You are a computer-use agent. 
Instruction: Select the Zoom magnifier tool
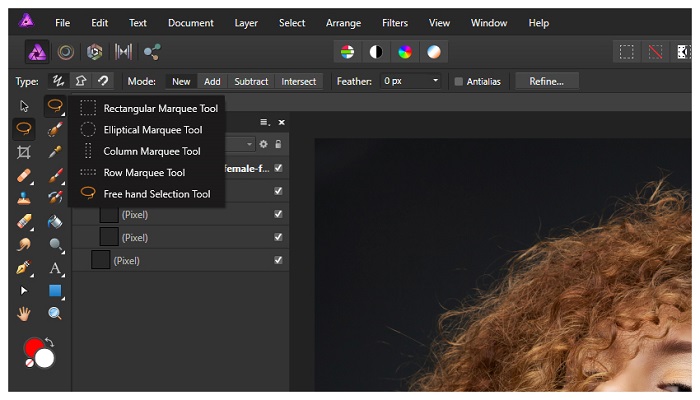point(55,314)
